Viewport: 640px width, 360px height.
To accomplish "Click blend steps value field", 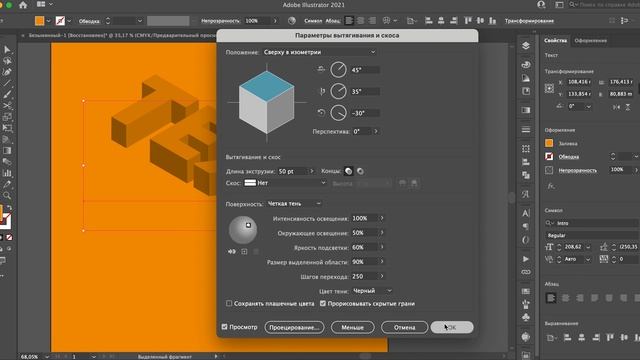I will (364, 276).
